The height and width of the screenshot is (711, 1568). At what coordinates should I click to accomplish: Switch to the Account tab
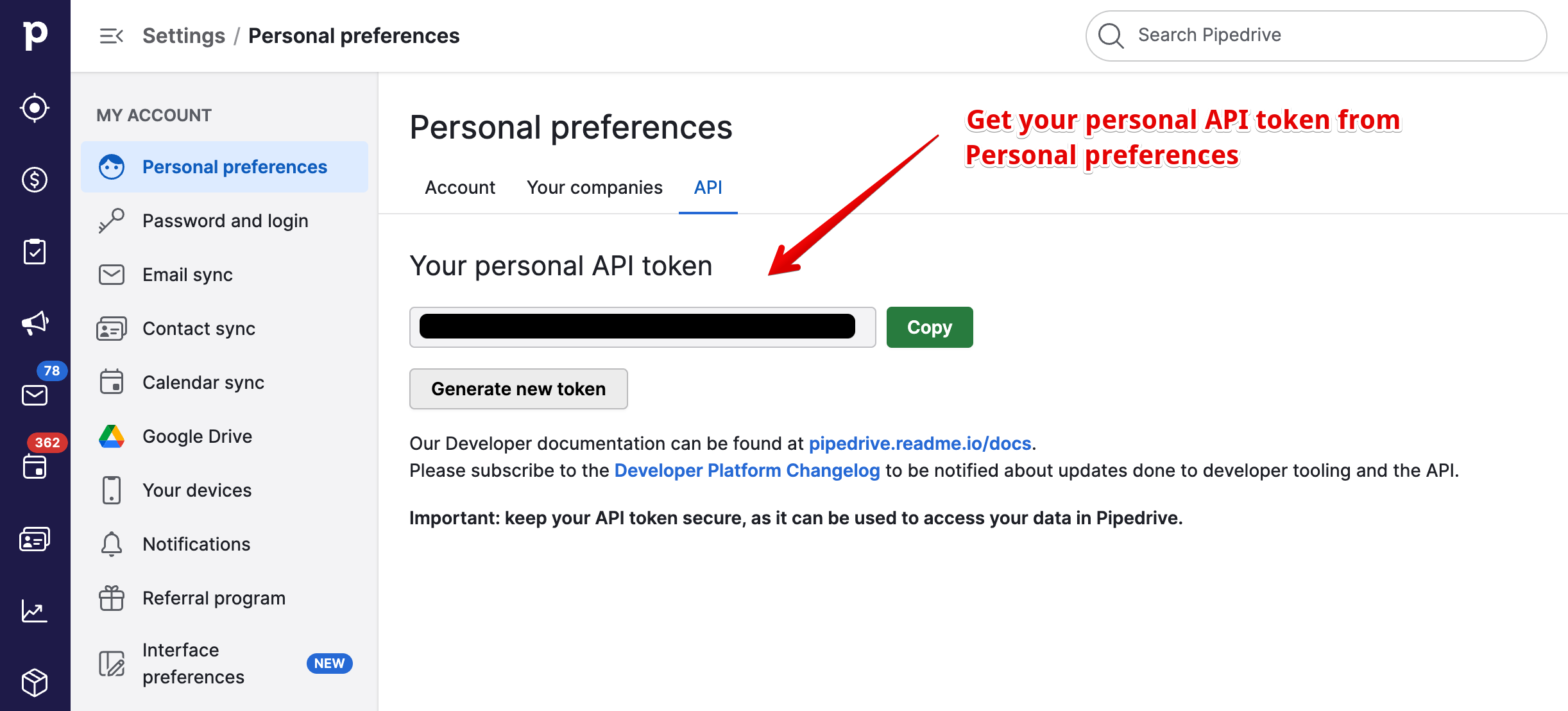coord(460,187)
